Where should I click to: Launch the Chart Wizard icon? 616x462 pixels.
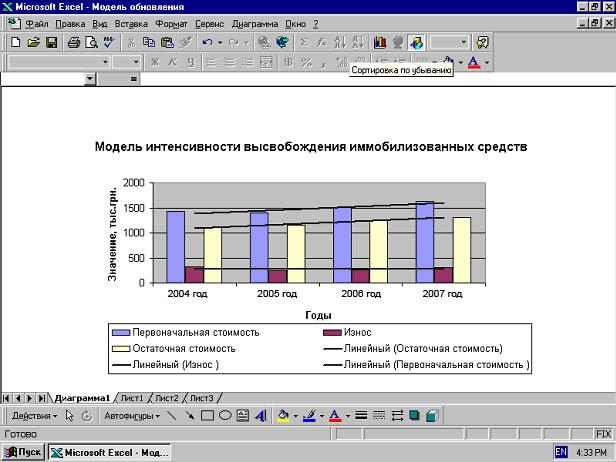[x=380, y=42]
